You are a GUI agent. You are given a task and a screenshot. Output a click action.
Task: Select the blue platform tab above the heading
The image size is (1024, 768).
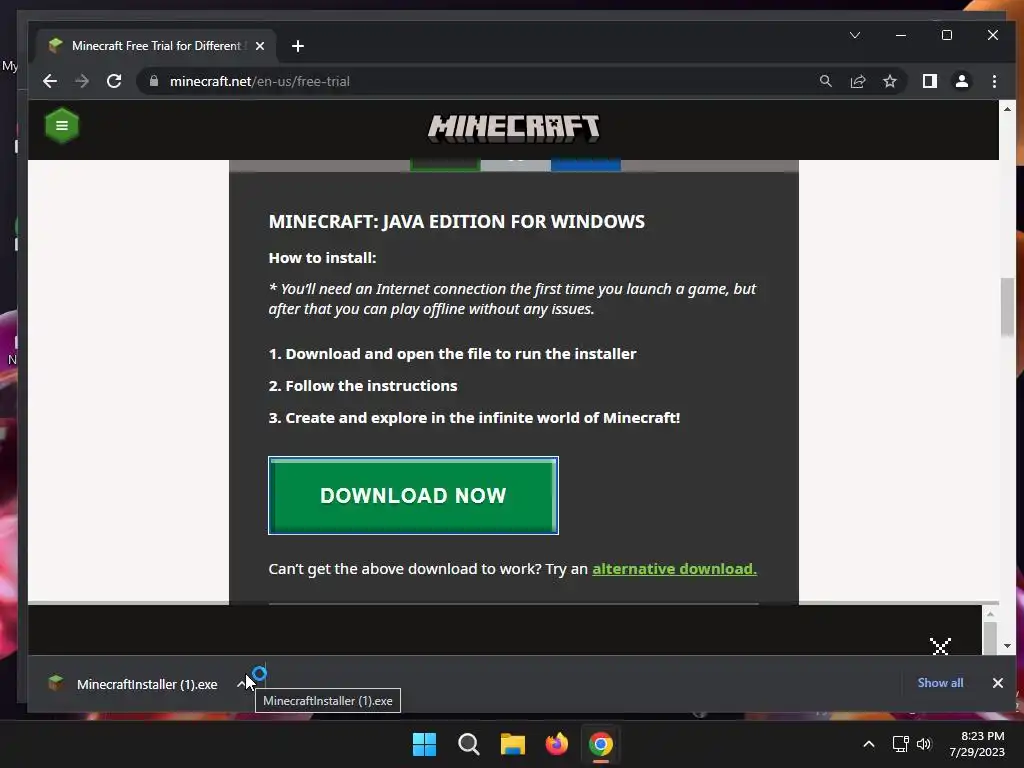[x=586, y=165]
